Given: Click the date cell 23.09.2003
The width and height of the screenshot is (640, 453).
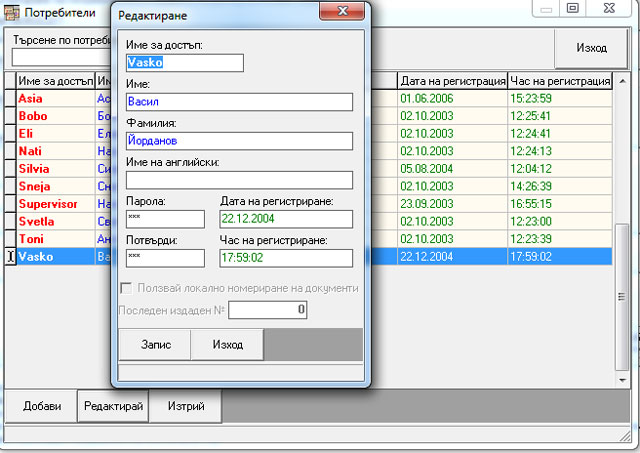Looking at the screenshot, I should (452, 204).
